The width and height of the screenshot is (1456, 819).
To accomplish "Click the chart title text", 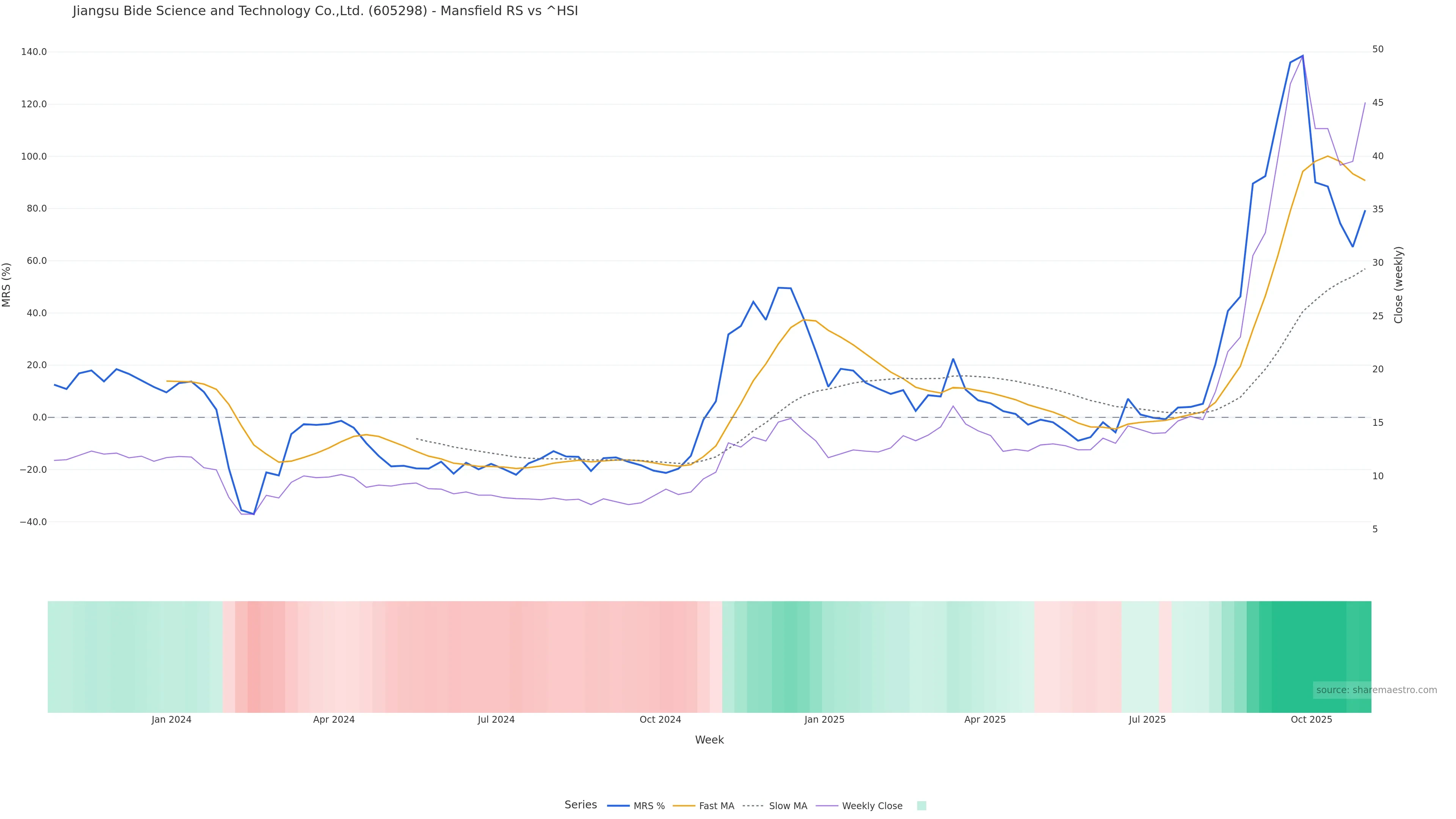I will 325,11.
